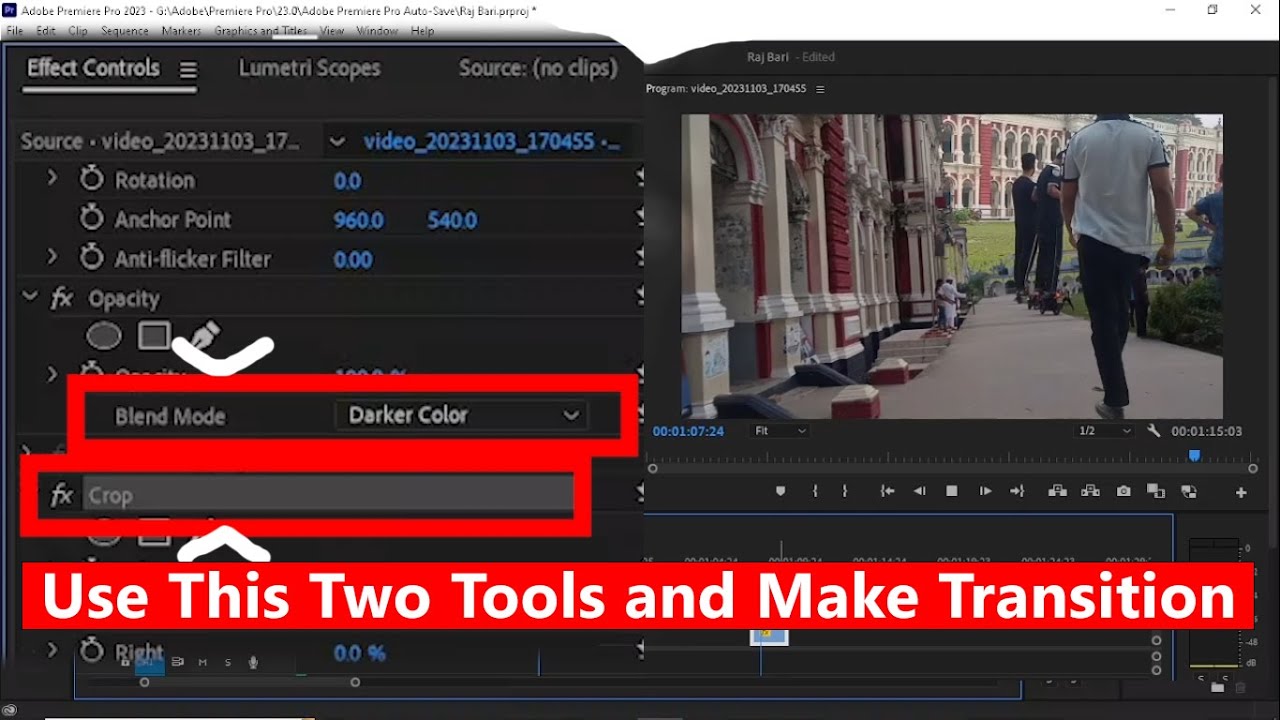
Task: Add a marker in Program monitor
Action: point(781,491)
